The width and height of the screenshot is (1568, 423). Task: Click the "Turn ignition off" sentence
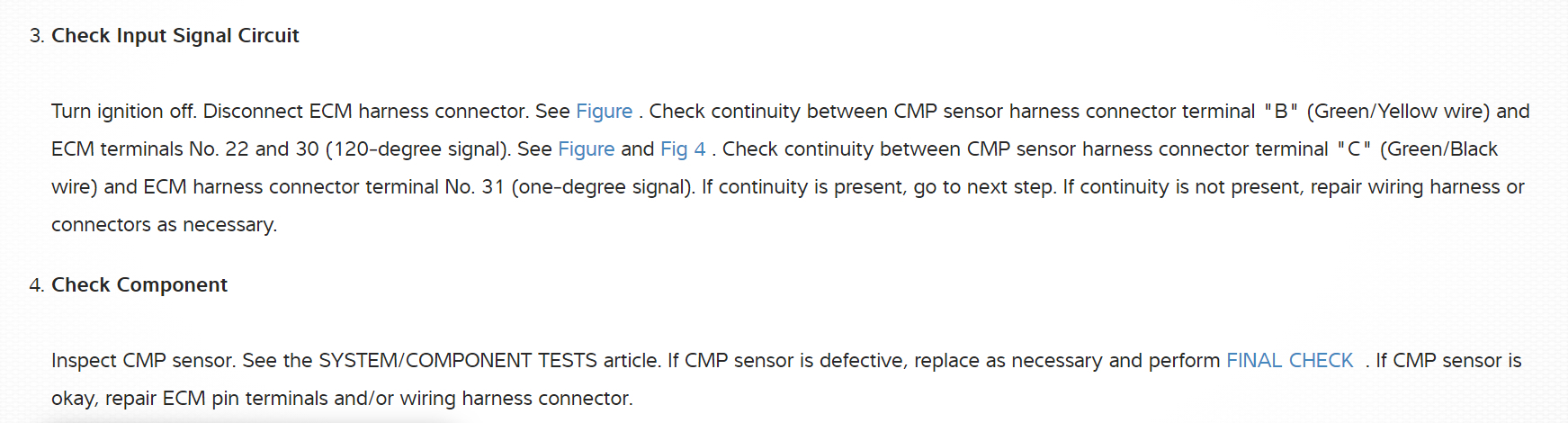pos(123,111)
